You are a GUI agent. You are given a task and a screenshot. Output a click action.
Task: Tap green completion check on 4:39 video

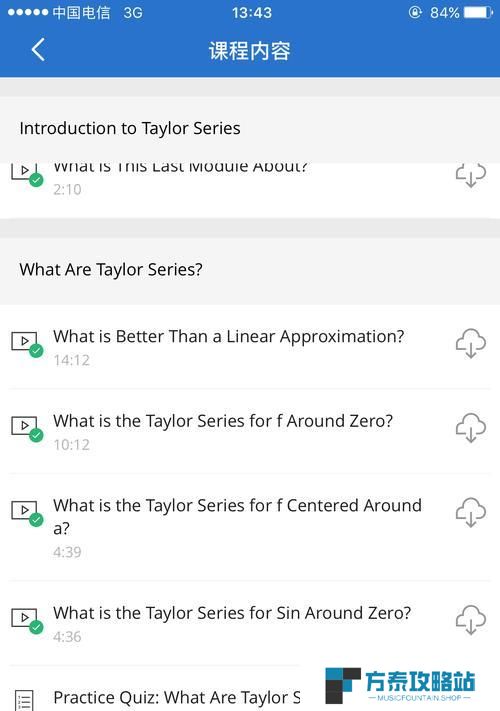[36, 520]
